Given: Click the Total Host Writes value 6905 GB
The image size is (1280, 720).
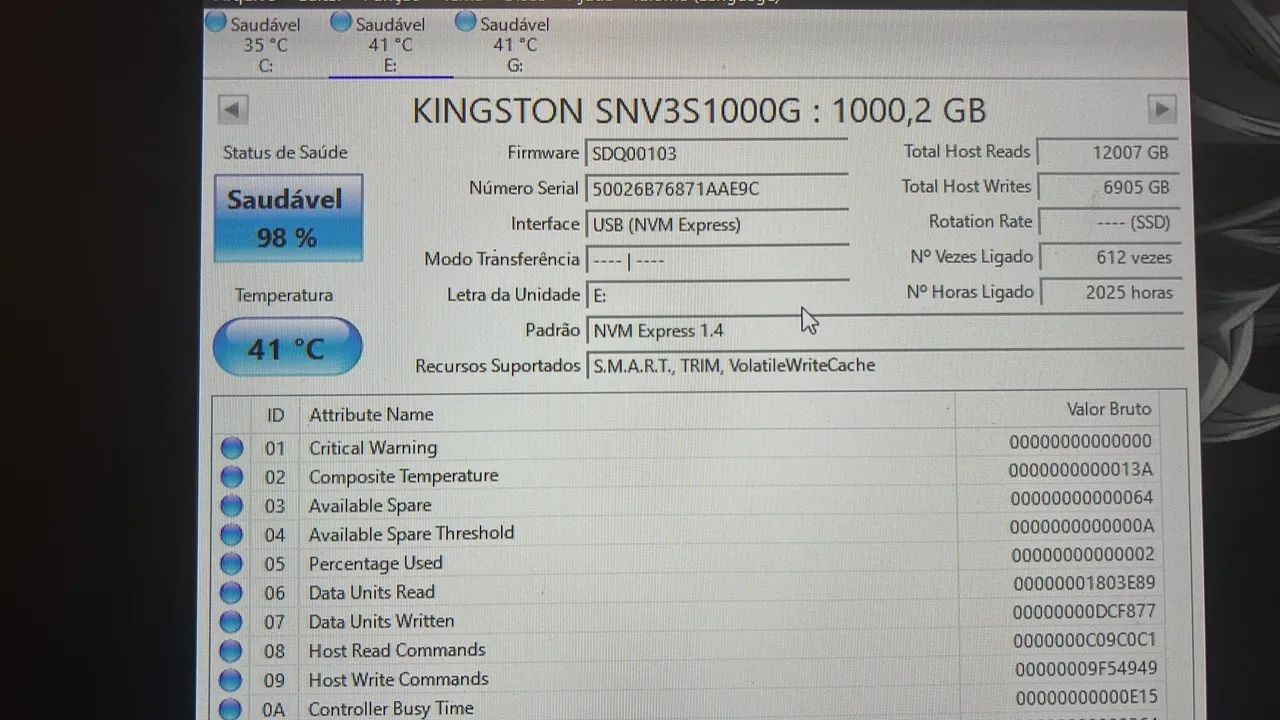Looking at the screenshot, I should point(1109,188).
